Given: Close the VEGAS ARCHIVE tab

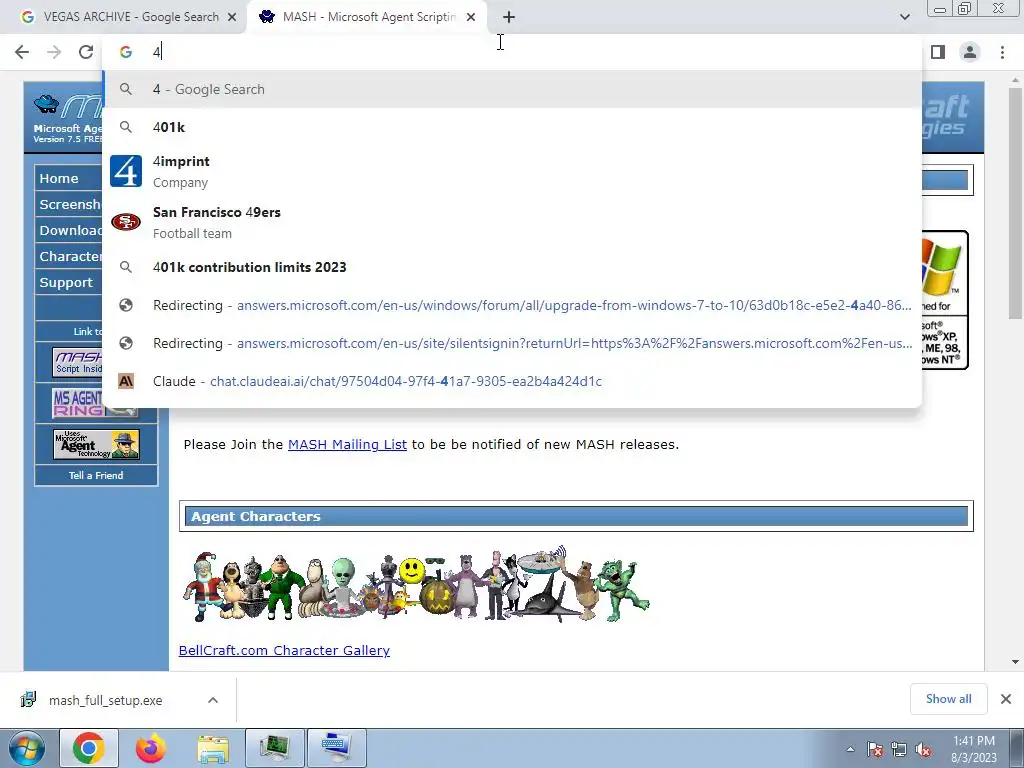Looking at the screenshot, I should point(232,18).
